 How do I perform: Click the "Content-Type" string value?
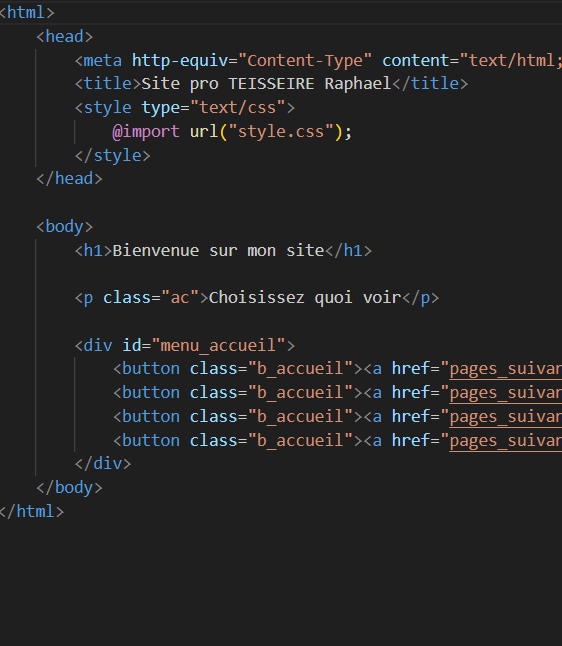click(x=304, y=61)
